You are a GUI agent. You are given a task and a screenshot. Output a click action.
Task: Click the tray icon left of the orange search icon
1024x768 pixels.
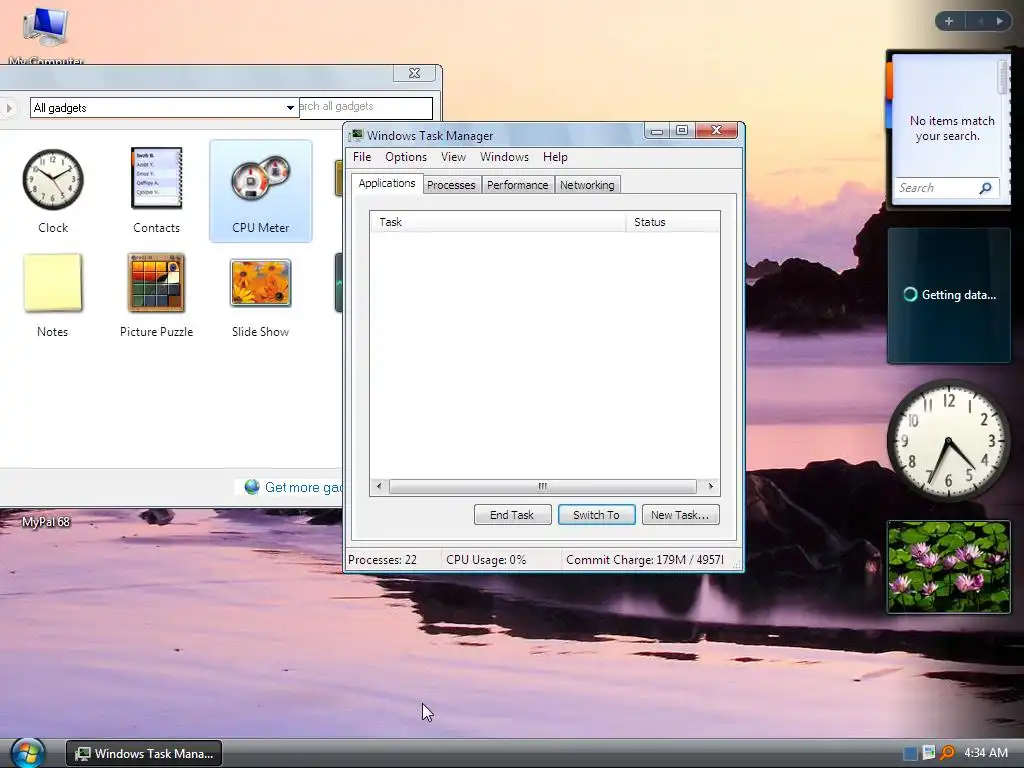coord(929,753)
